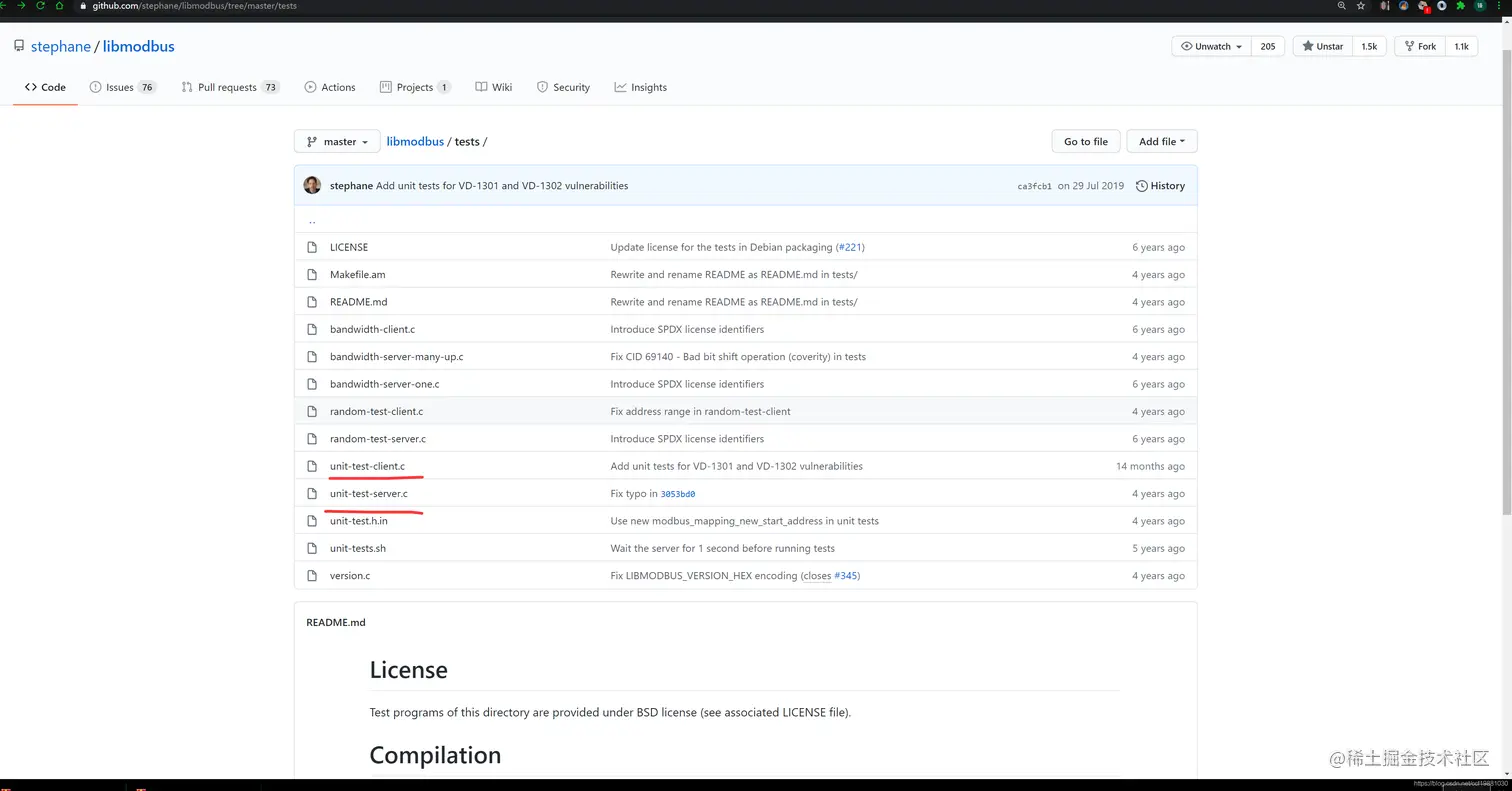Open the Projects tab

415,87
